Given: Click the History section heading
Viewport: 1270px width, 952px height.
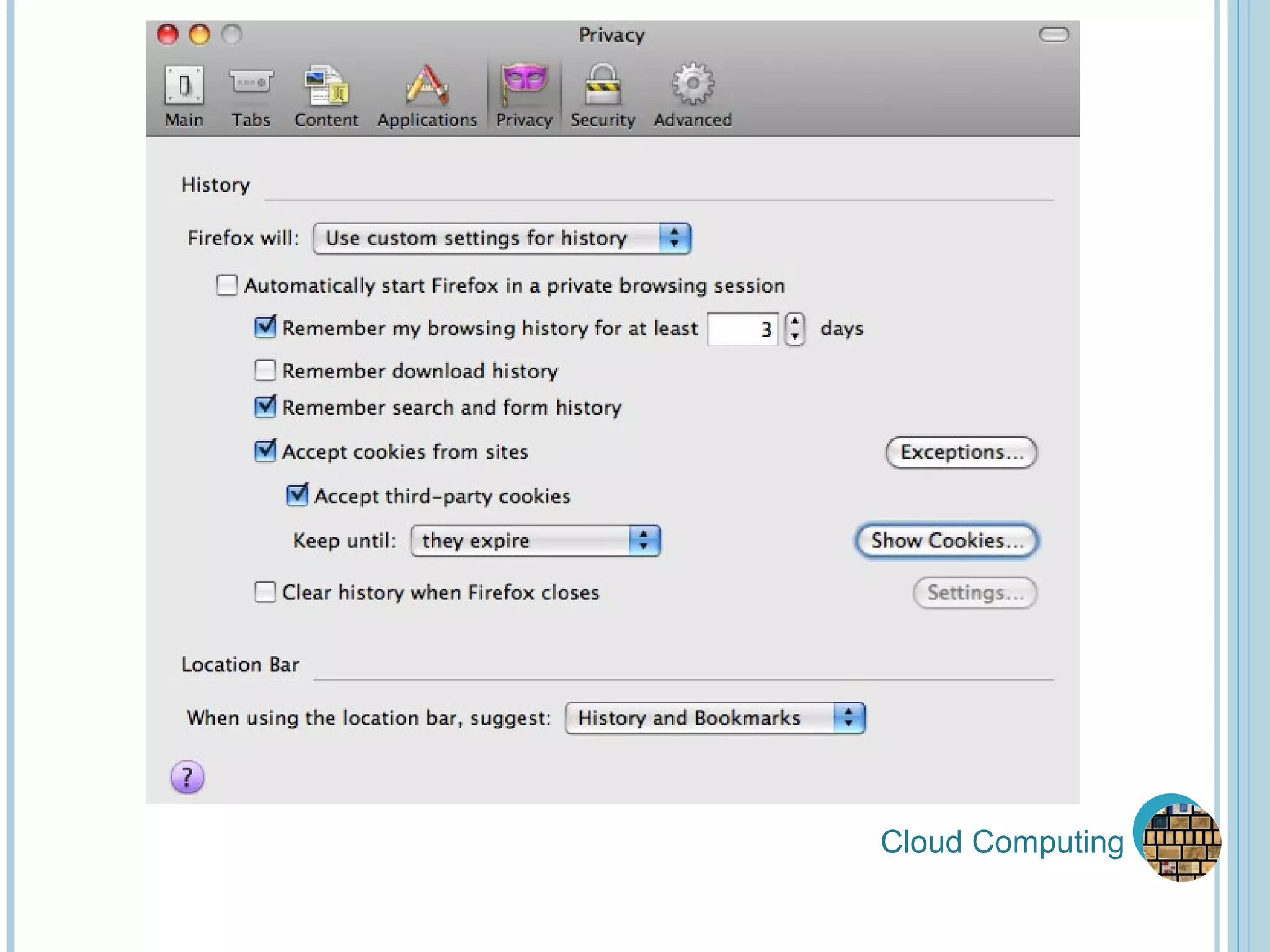Looking at the screenshot, I should tap(216, 185).
